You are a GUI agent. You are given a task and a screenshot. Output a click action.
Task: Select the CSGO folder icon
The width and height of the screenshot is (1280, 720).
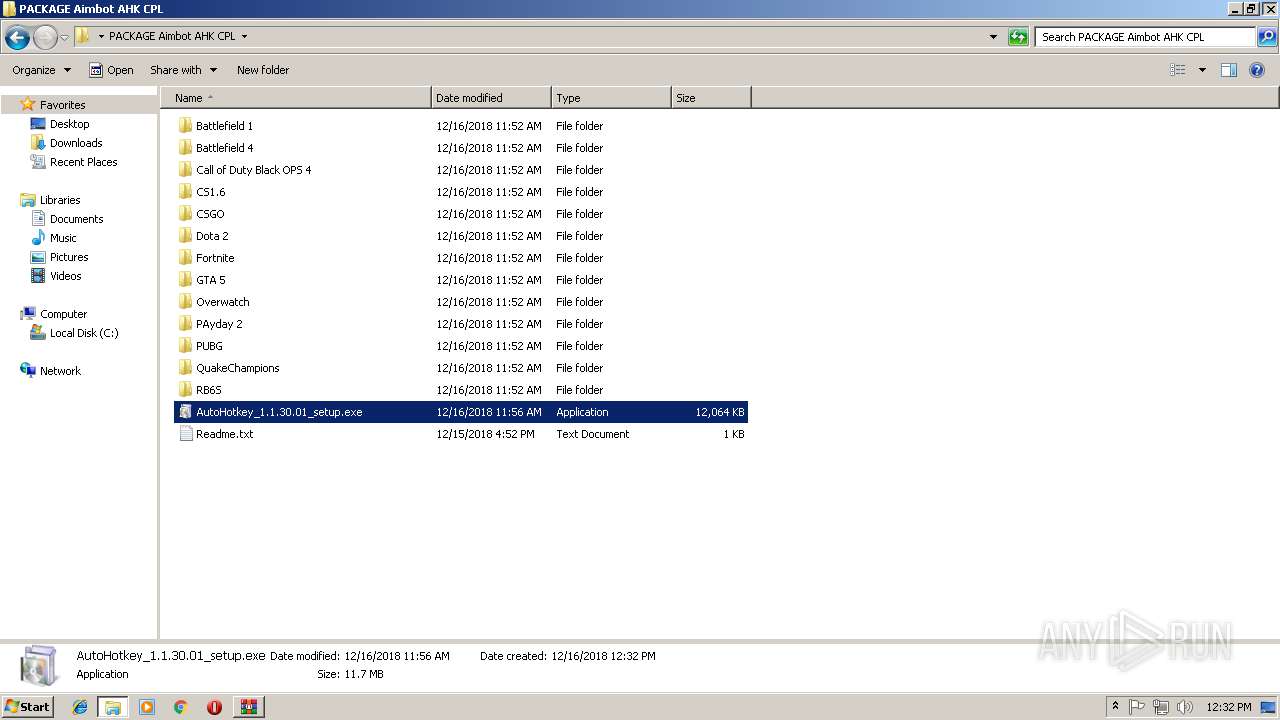pos(185,214)
